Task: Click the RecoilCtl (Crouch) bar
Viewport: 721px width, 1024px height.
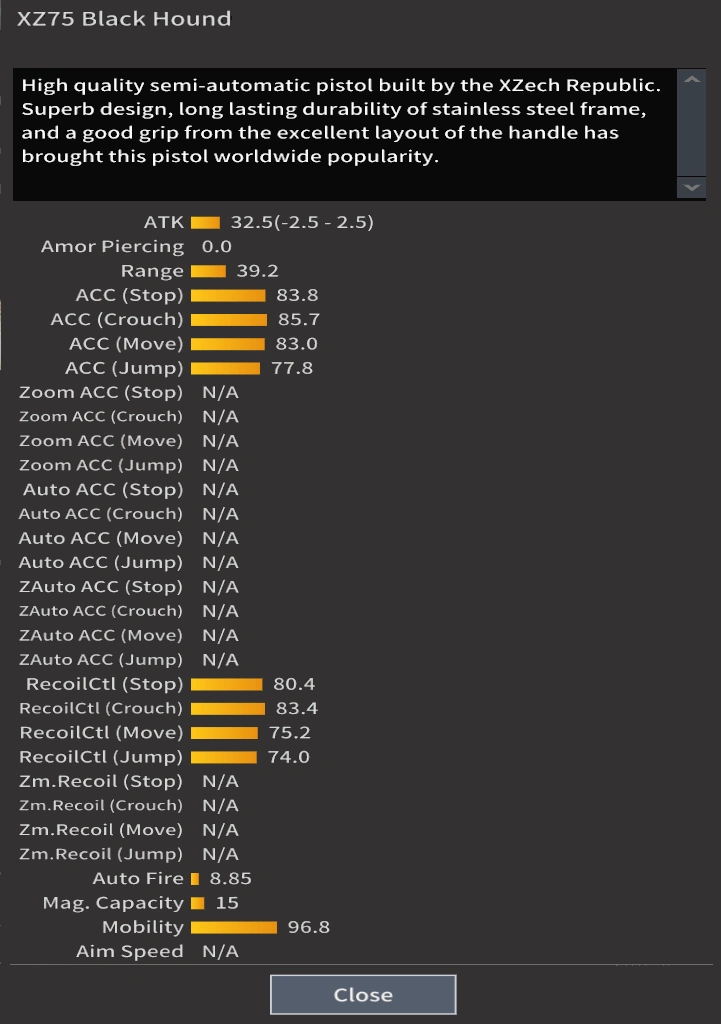Action: pos(228,709)
